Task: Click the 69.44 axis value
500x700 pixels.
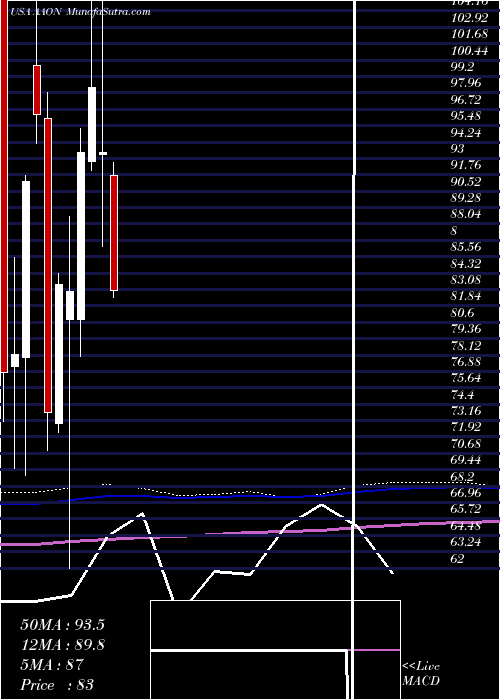Action: (x=466, y=460)
